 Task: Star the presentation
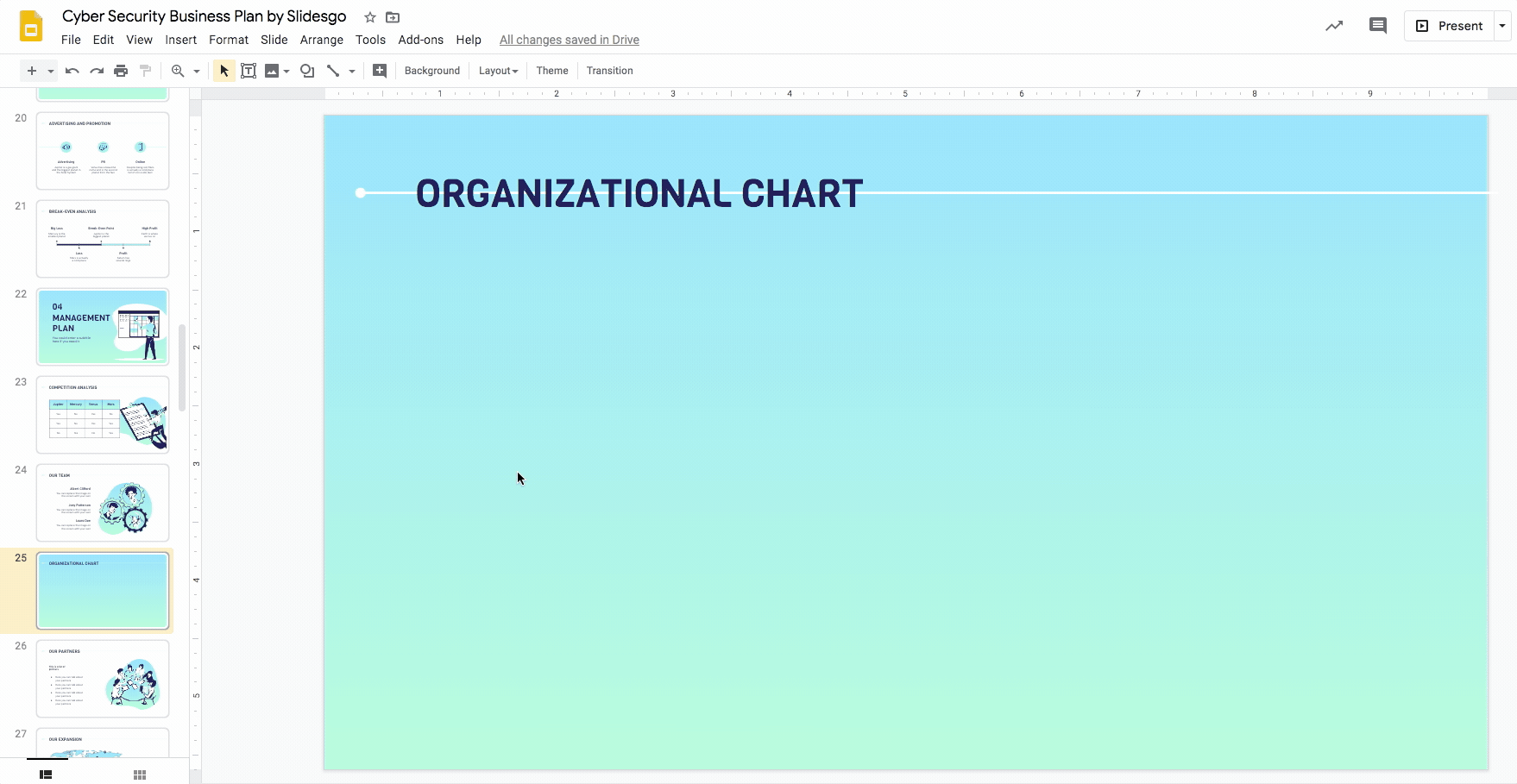click(x=369, y=16)
